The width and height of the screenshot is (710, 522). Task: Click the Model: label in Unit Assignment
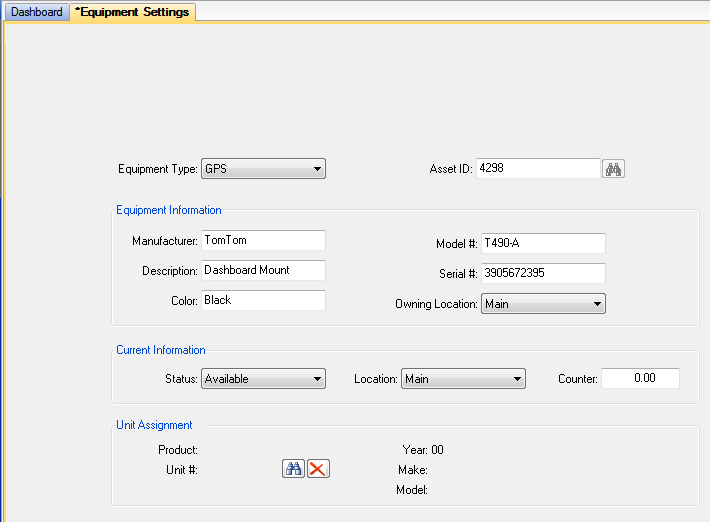(x=412, y=490)
